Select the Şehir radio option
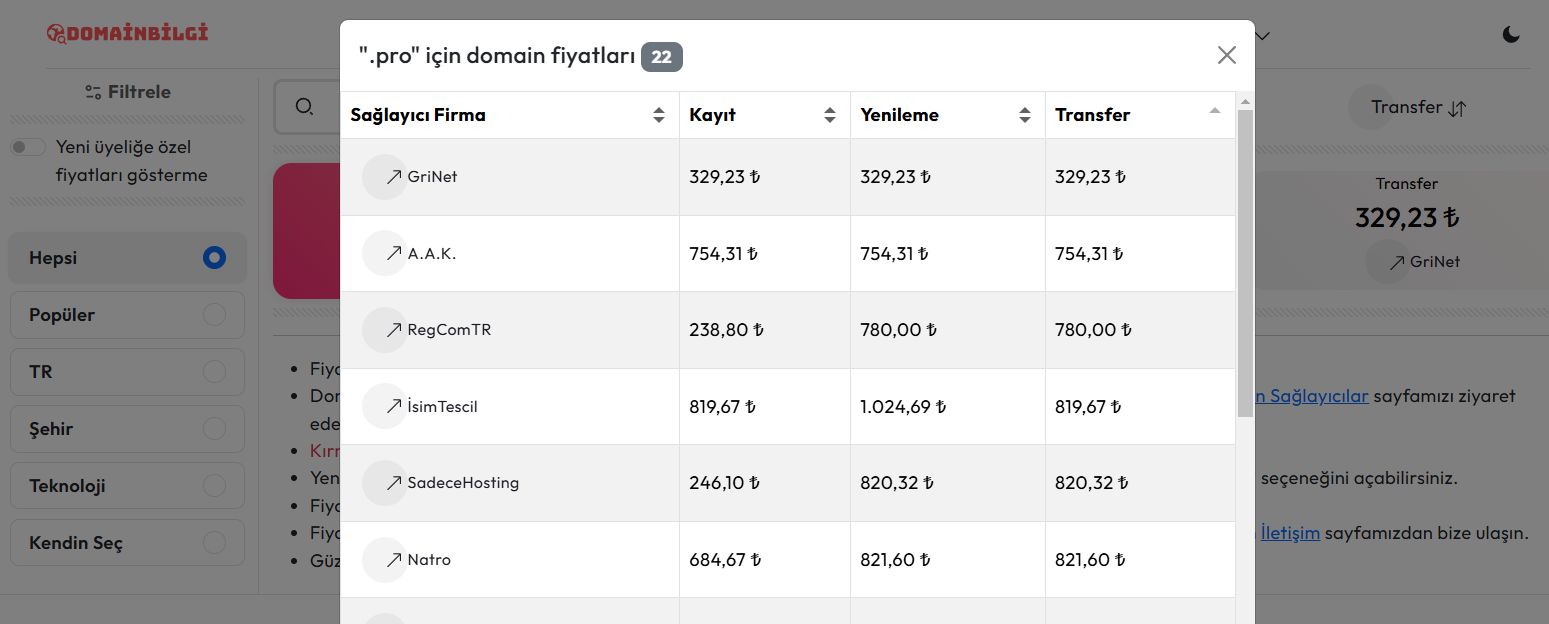Viewport: 1549px width, 624px height. tap(214, 429)
